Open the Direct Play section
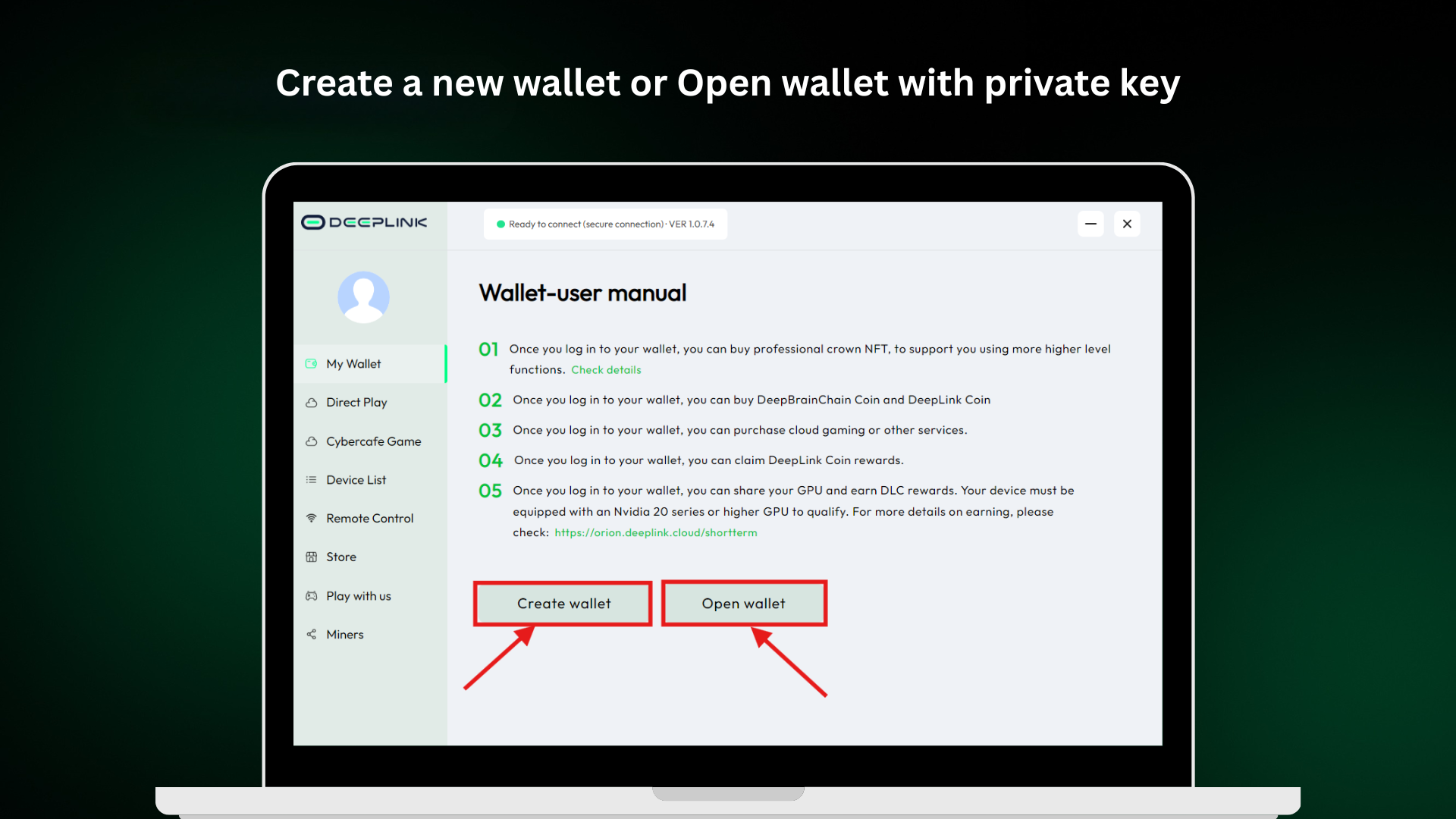The width and height of the screenshot is (1456, 819). coord(370,403)
